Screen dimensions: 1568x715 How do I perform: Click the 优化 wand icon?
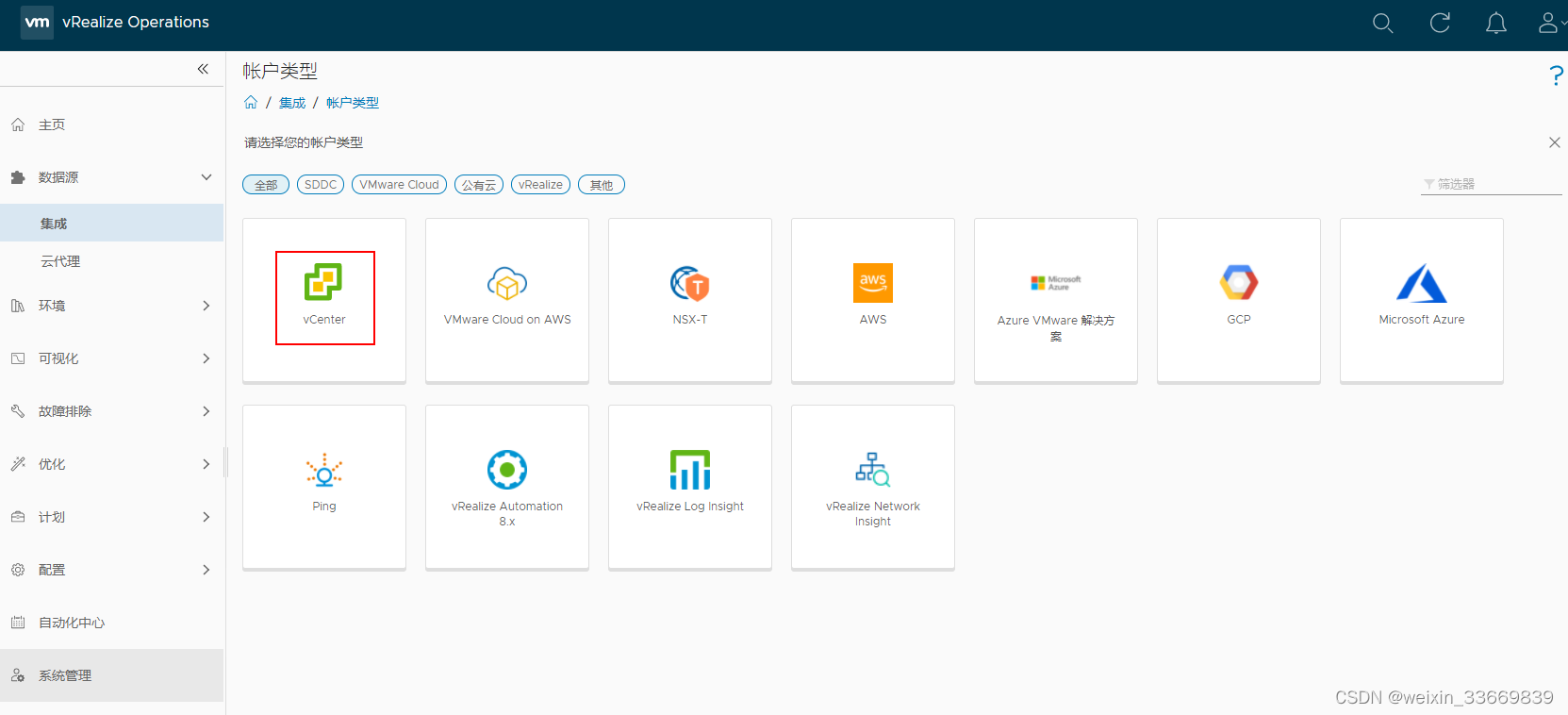(18, 464)
